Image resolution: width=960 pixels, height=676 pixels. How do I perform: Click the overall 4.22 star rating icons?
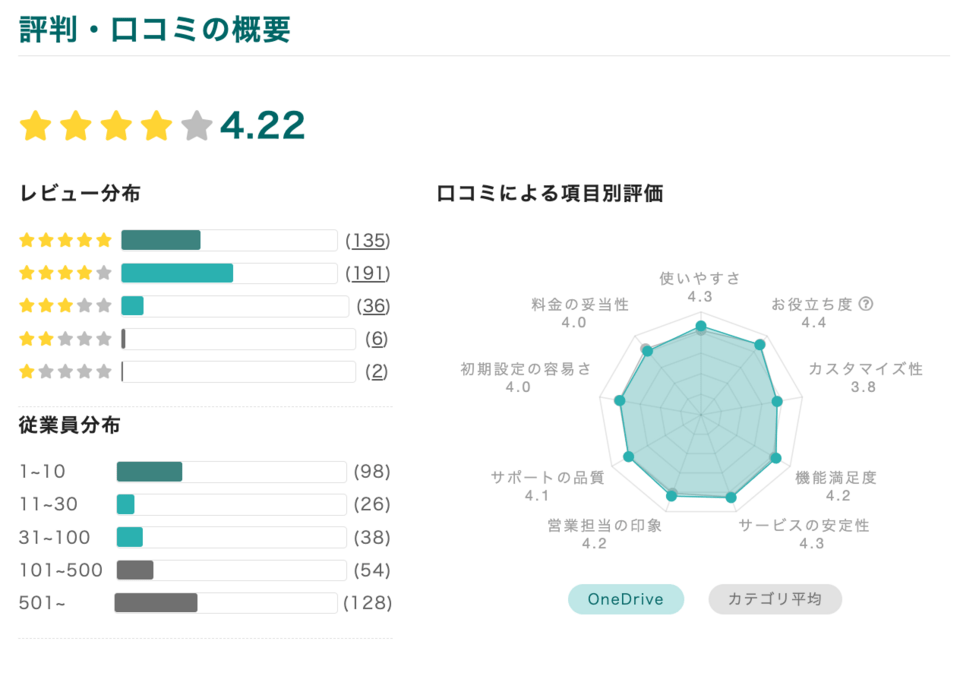116,126
